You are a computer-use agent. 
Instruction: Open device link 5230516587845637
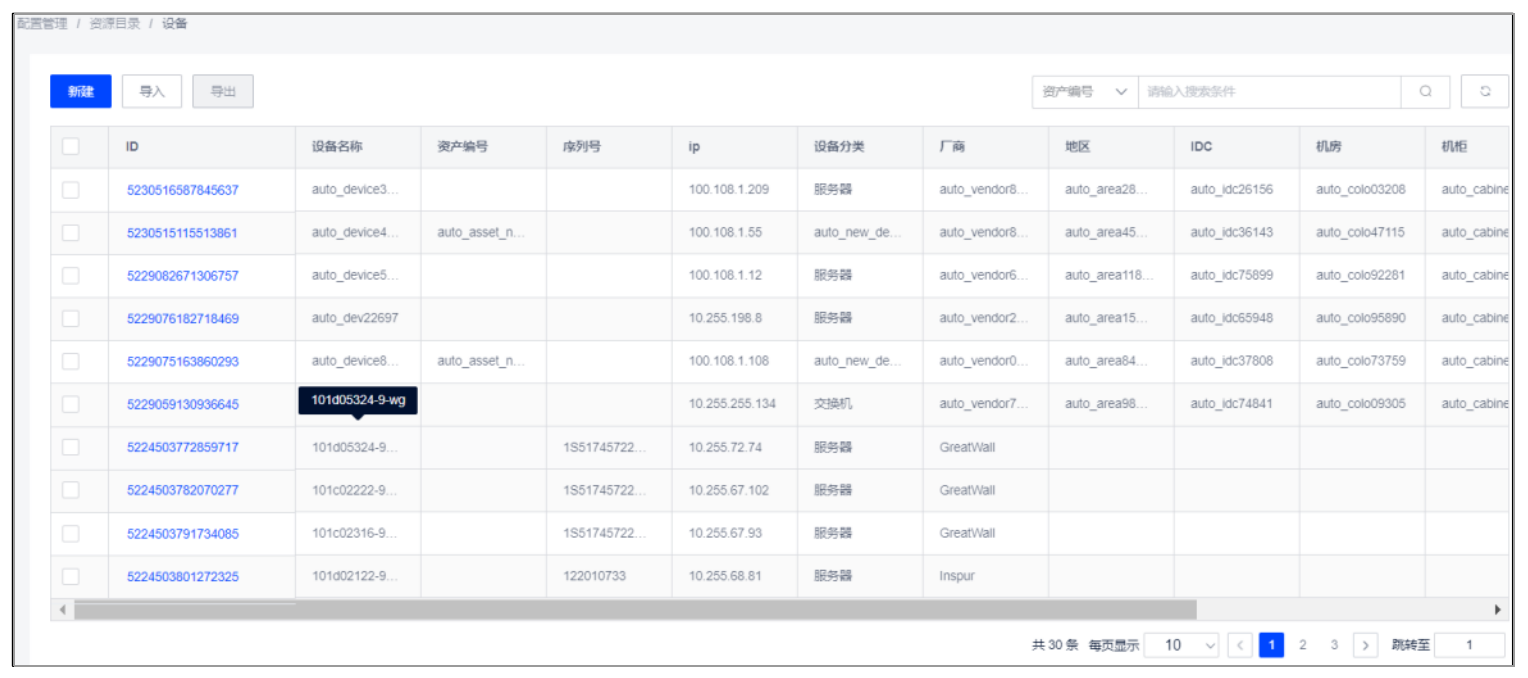click(x=183, y=190)
